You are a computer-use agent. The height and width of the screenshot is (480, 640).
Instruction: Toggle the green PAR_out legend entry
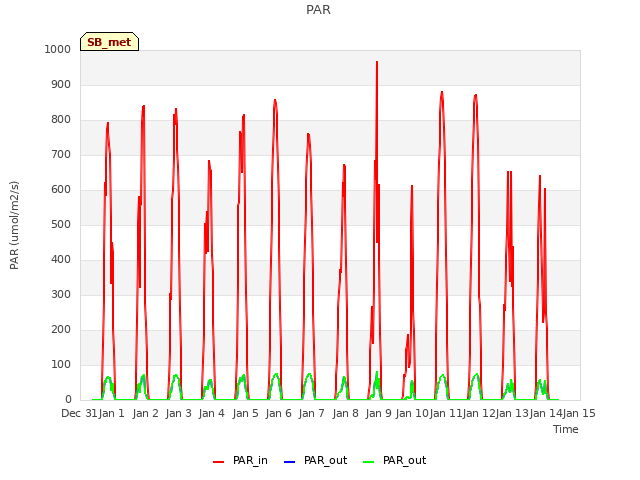point(394,460)
